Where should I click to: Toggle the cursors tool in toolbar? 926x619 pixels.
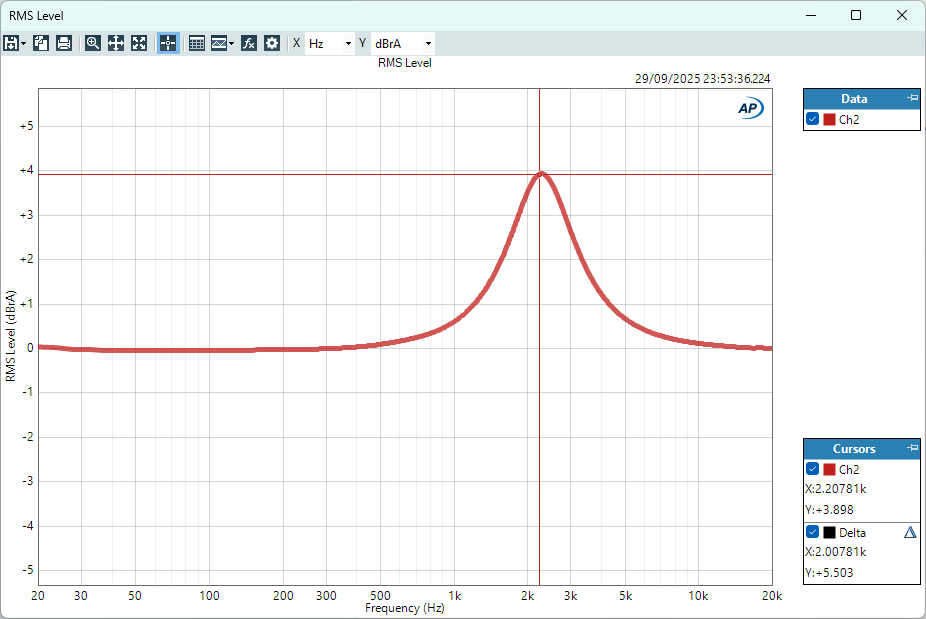pos(168,43)
